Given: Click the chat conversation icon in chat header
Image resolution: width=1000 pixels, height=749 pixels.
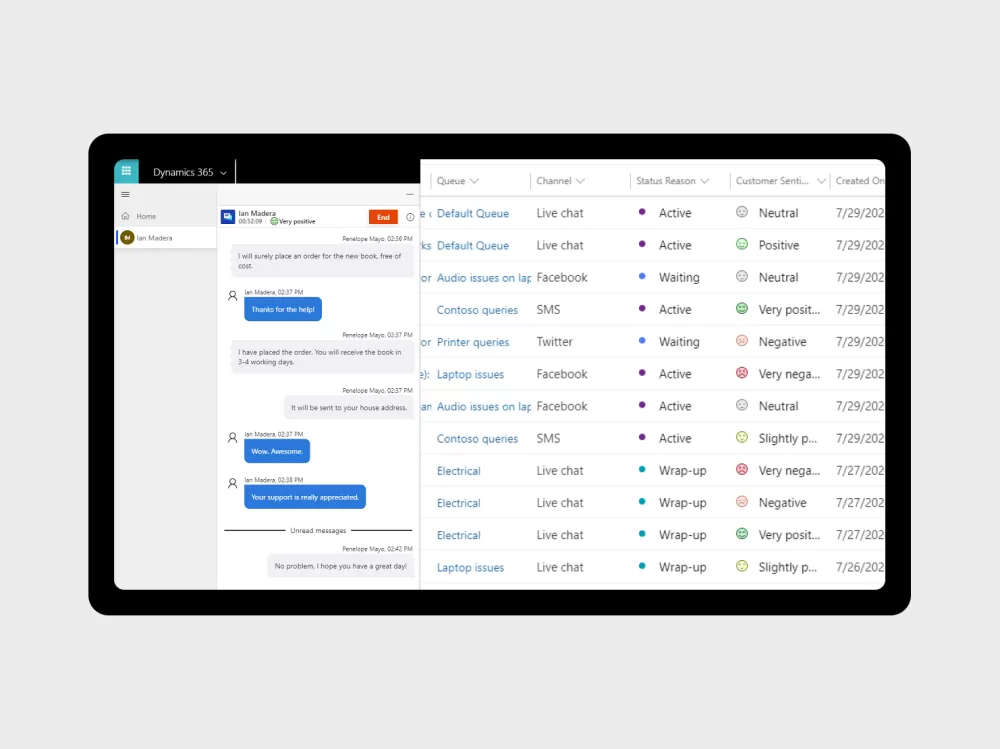Looking at the screenshot, I should coord(228,217).
